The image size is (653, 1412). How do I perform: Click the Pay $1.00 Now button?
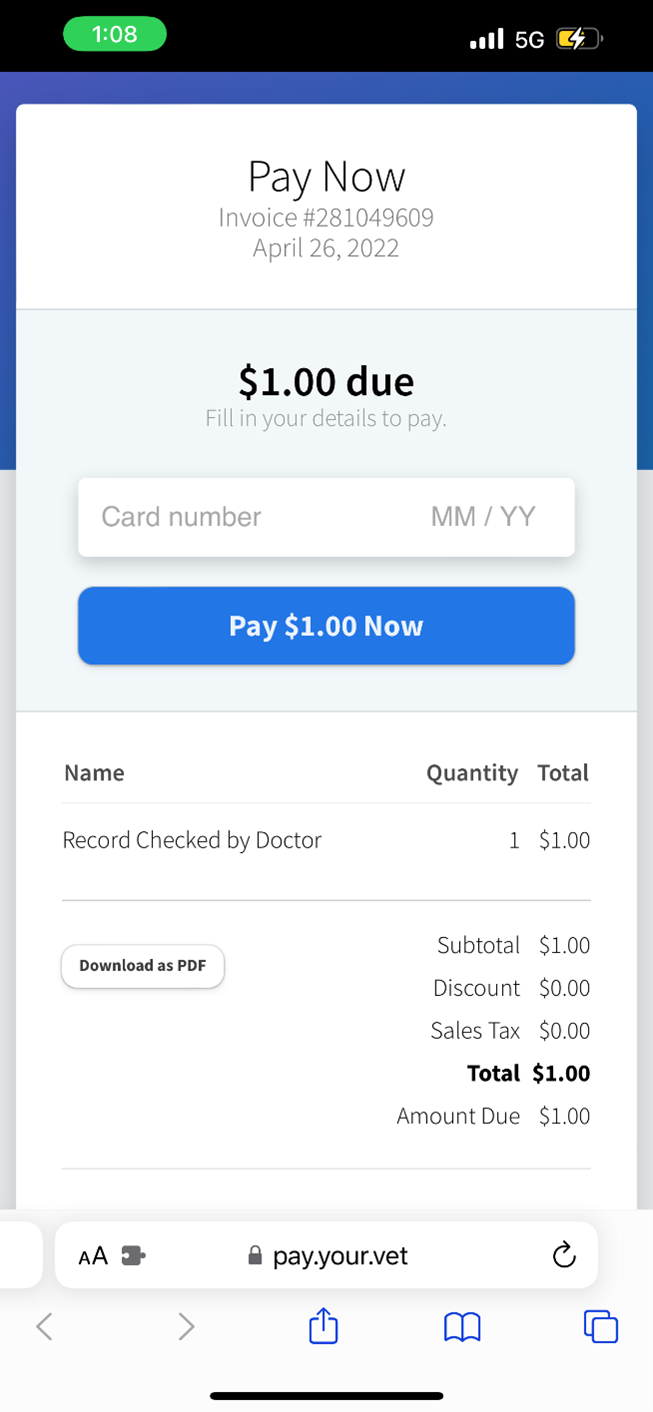coord(326,626)
